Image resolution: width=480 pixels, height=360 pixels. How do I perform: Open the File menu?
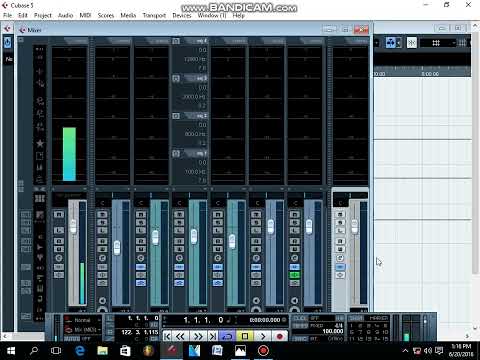click(7, 15)
